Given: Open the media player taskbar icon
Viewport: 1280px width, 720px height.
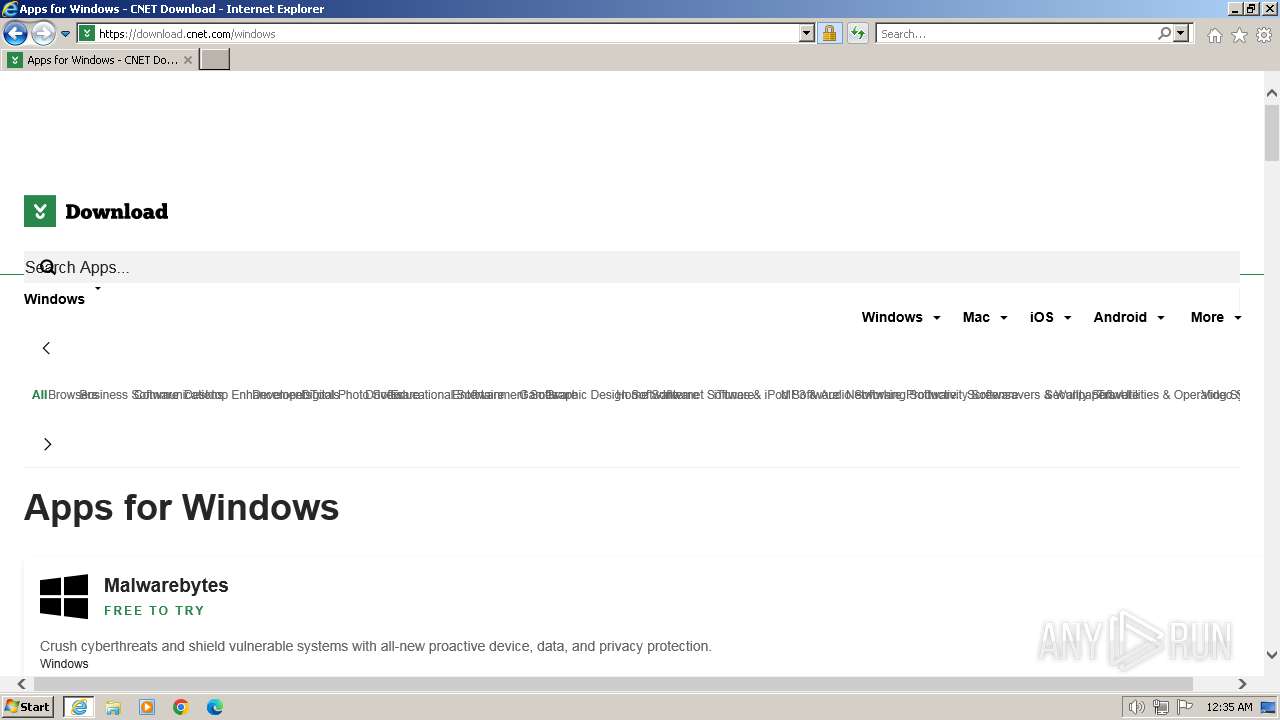Looking at the screenshot, I should click(147, 707).
